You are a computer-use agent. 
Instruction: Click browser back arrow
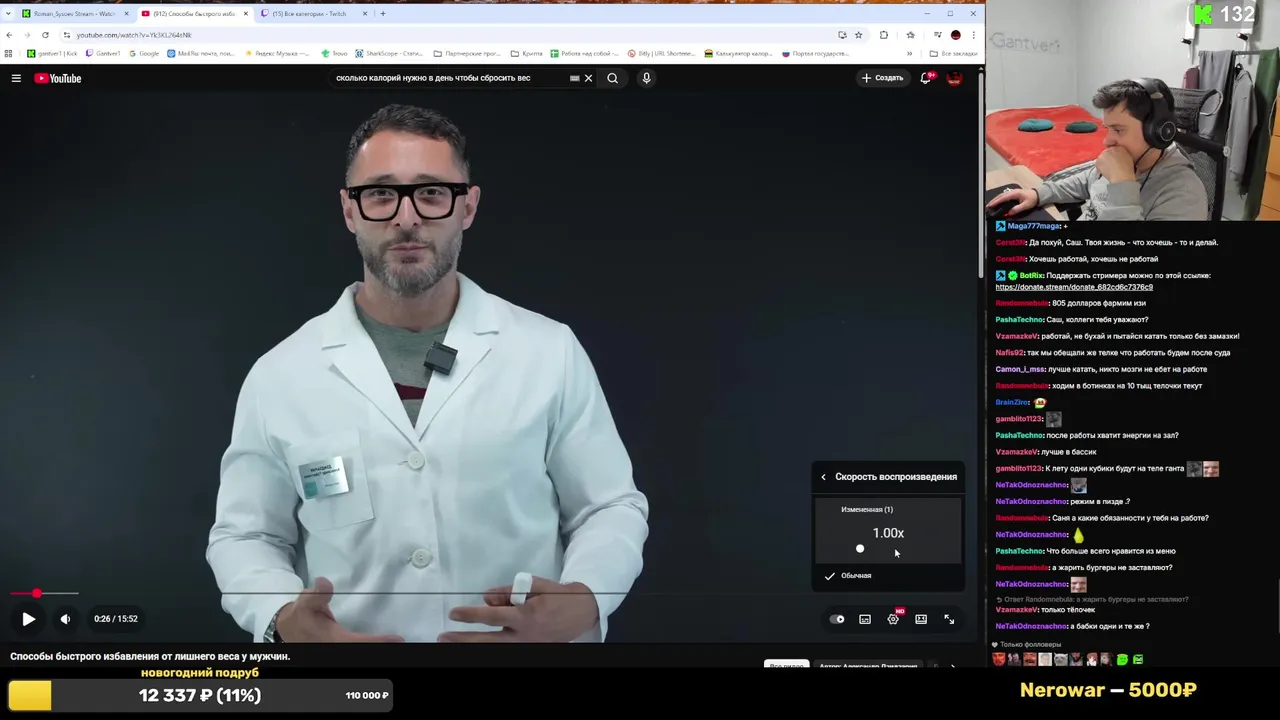pyautogui.click(x=9, y=35)
